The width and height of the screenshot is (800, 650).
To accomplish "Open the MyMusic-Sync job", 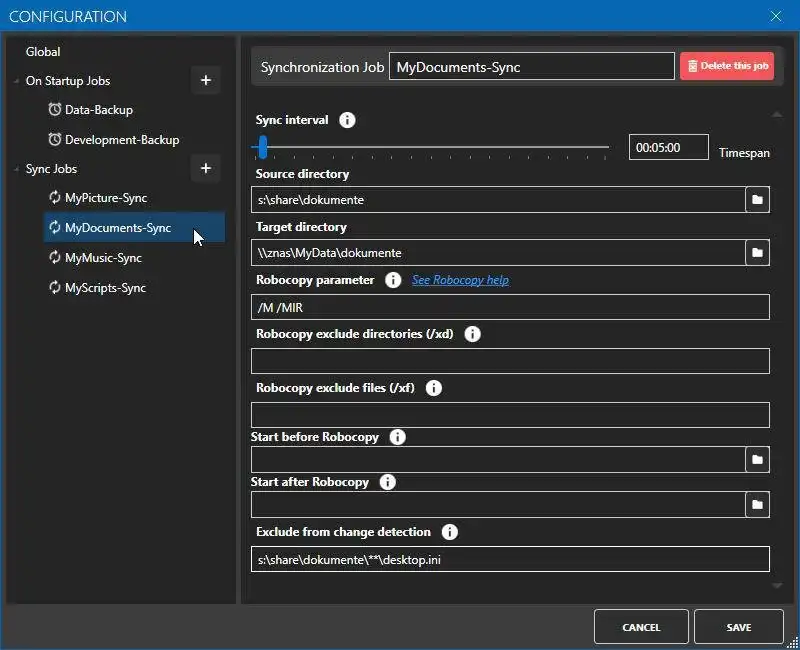I will 103,258.
